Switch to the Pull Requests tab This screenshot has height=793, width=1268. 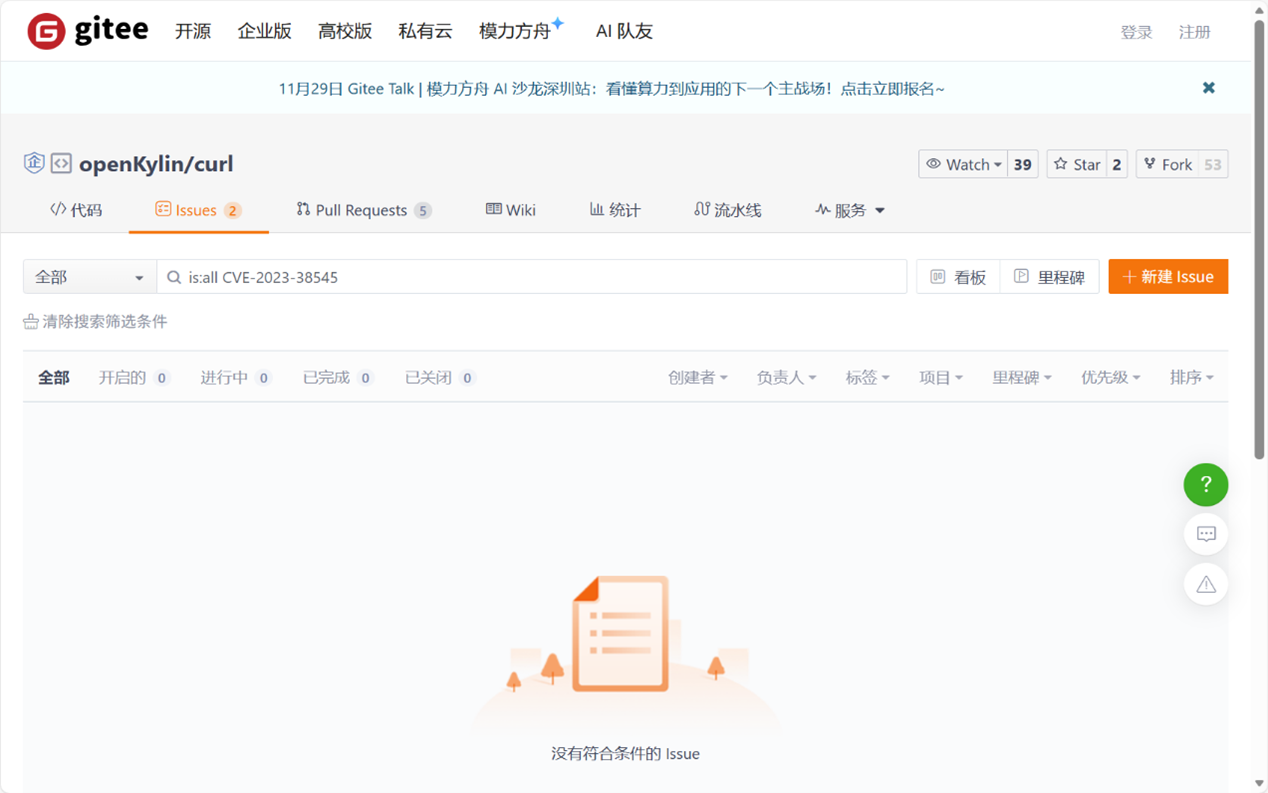click(363, 210)
